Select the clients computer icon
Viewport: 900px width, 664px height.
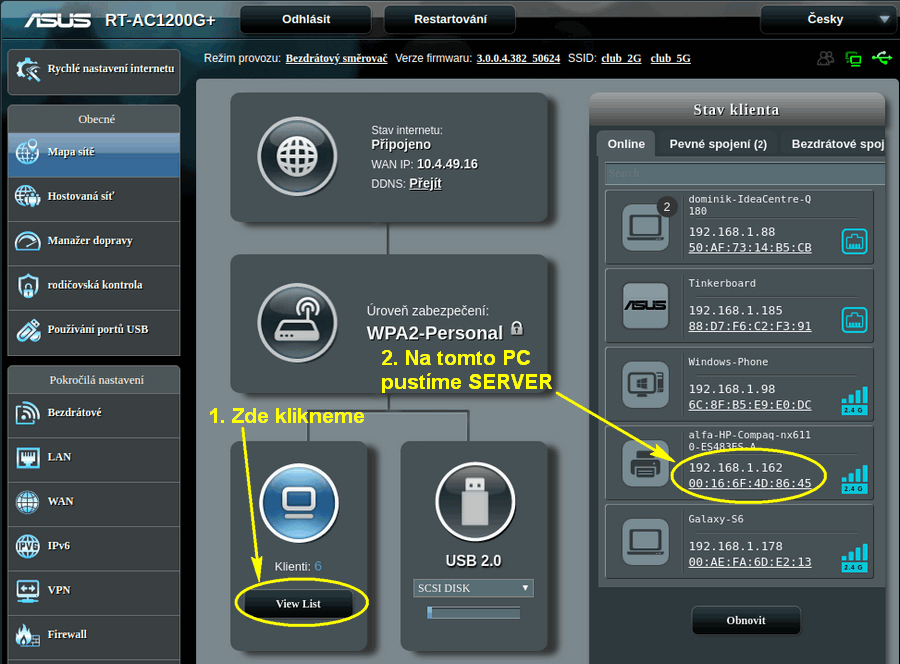coord(299,497)
